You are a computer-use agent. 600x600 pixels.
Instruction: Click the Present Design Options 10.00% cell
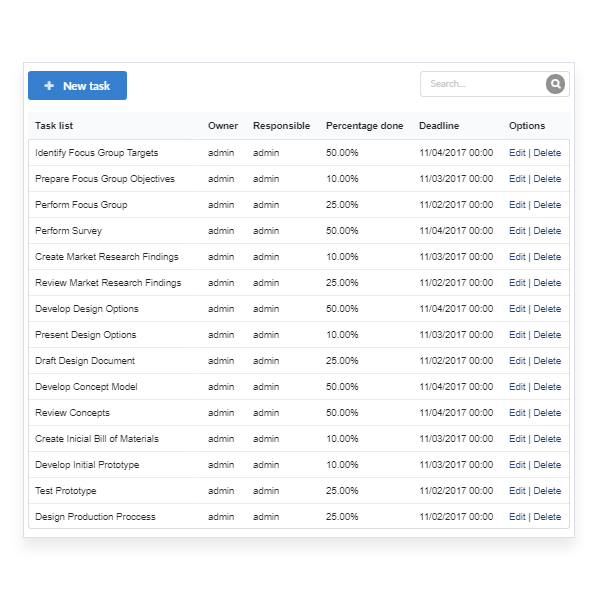pyautogui.click(x=342, y=335)
